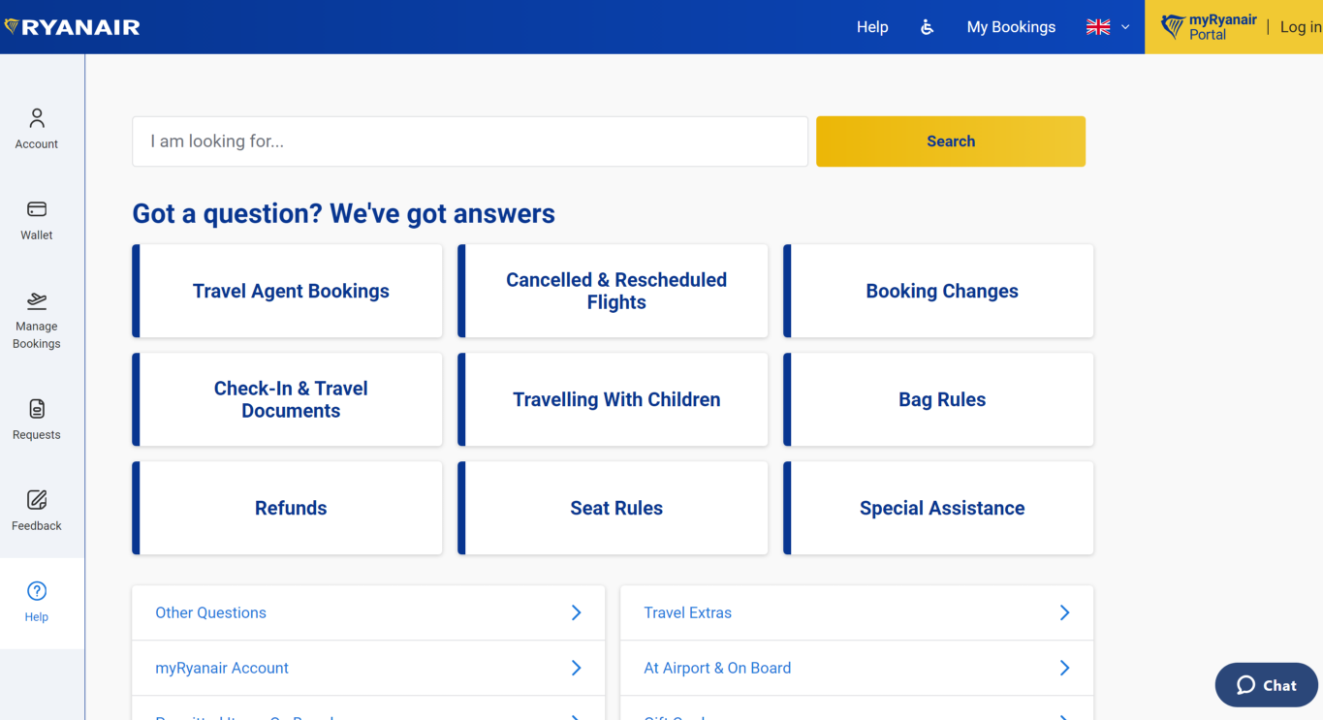Expand the Travel Extras section
The height and width of the screenshot is (720, 1323).
[x=856, y=613]
